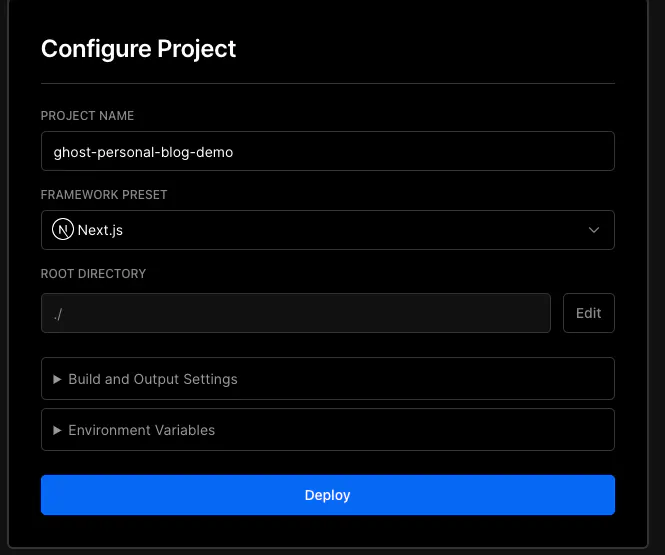
Task: Expand Environment Variables section
Action: [x=327, y=429]
